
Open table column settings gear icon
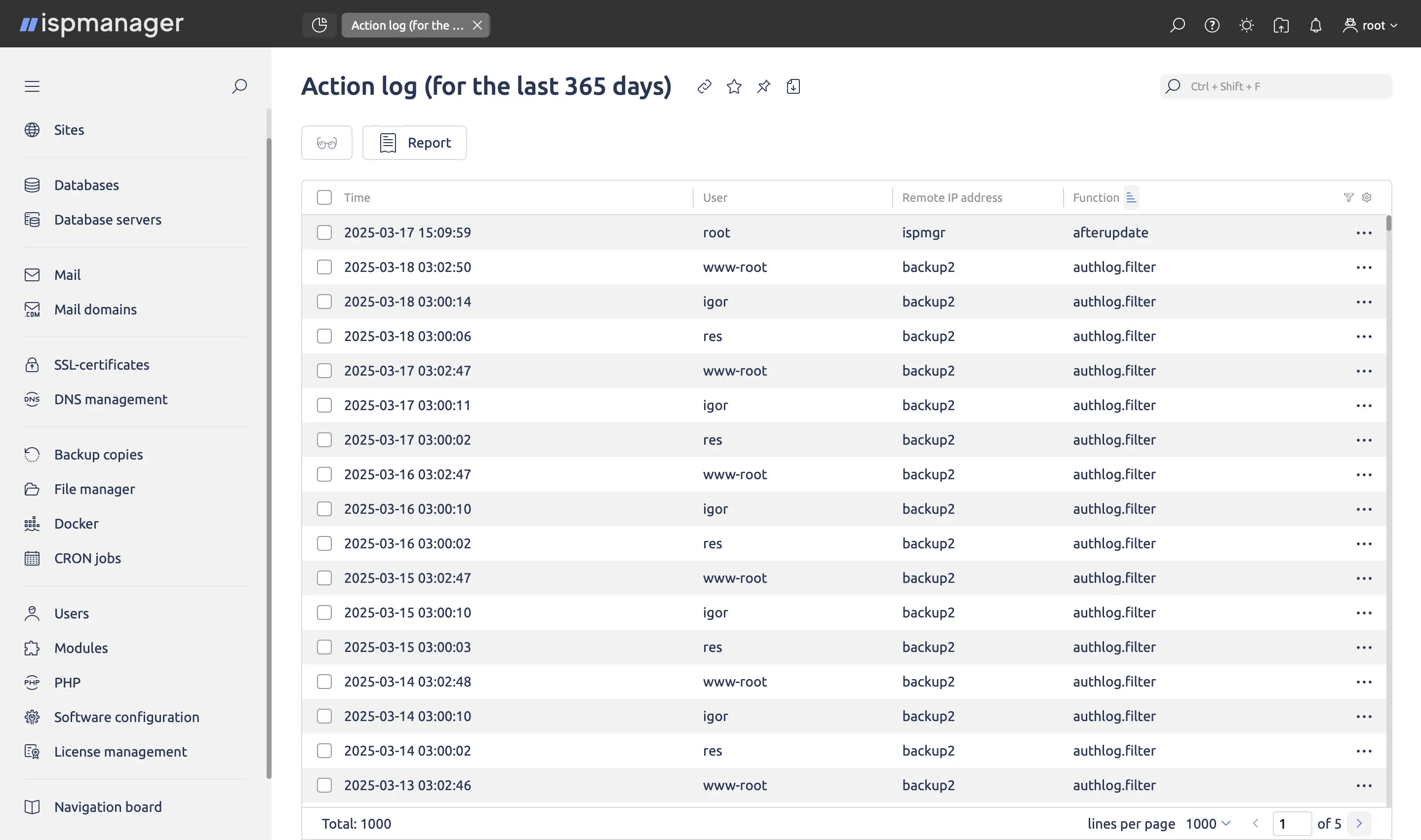[x=1367, y=197]
